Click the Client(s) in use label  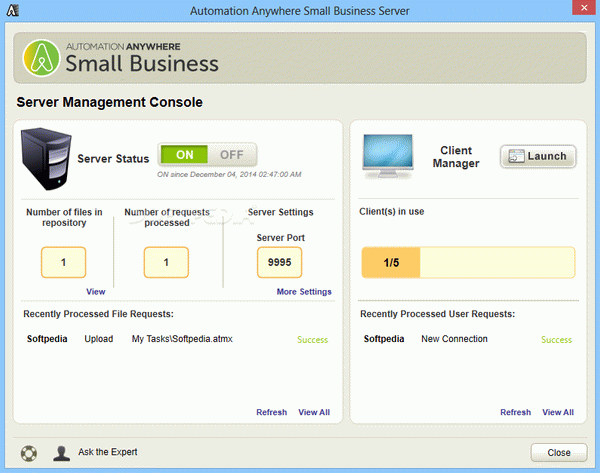click(391, 212)
